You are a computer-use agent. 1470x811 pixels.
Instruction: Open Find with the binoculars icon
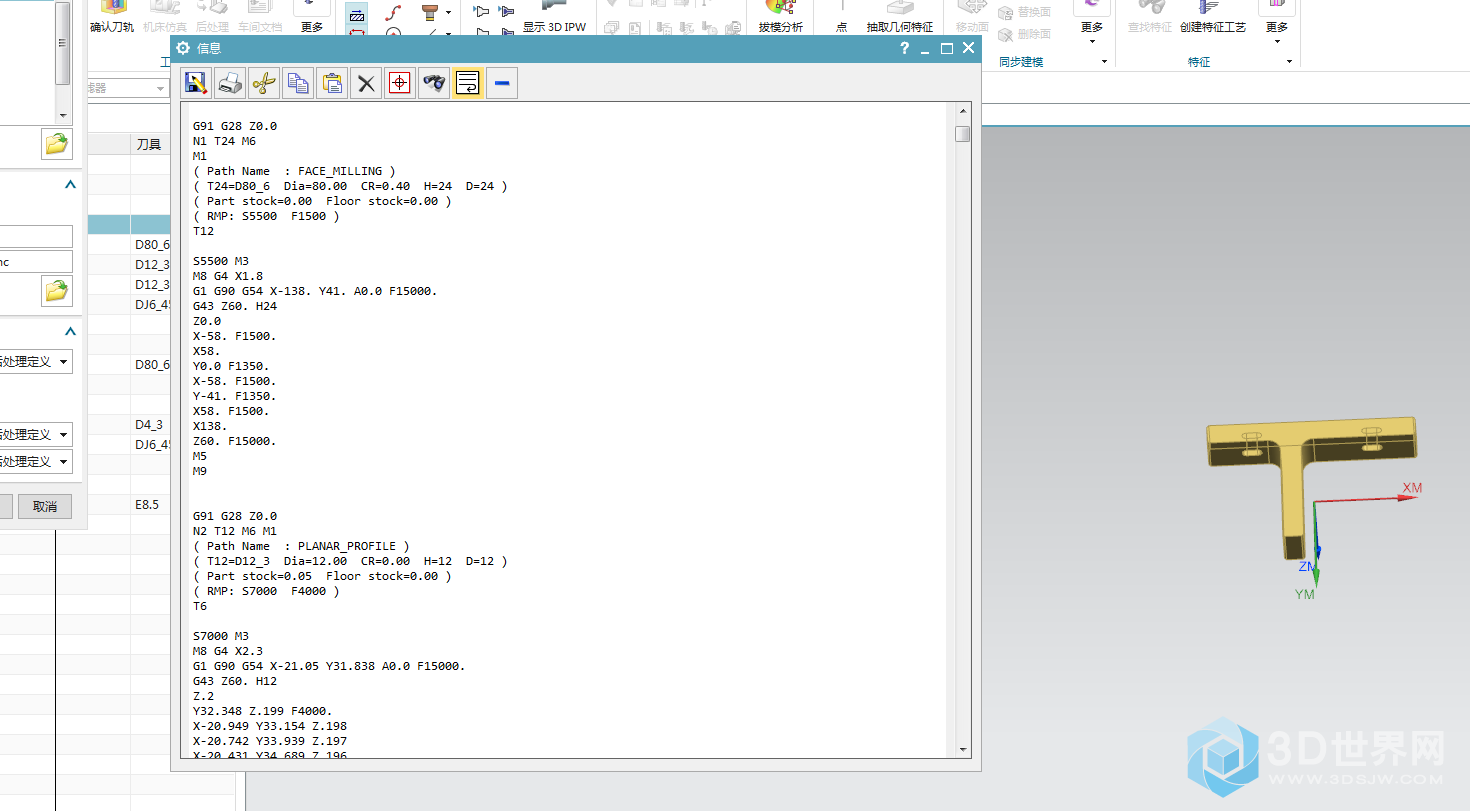pyautogui.click(x=433, y=84)
